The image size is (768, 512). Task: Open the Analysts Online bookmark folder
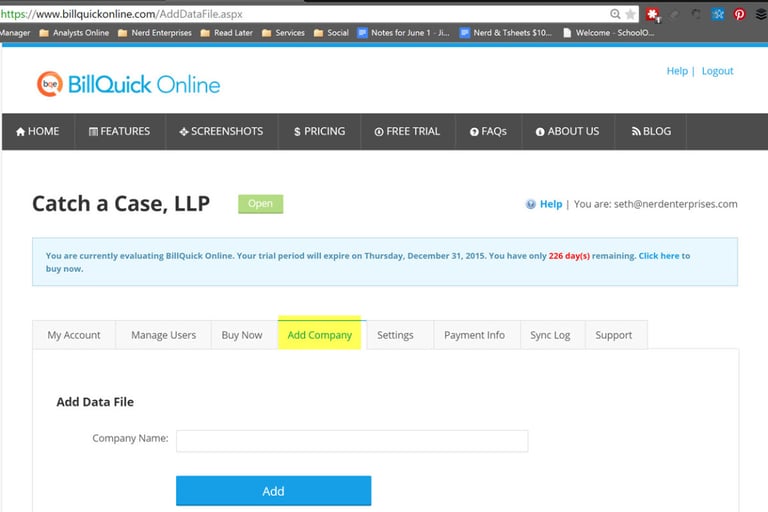pyautogui.click(x=74, y=33)
